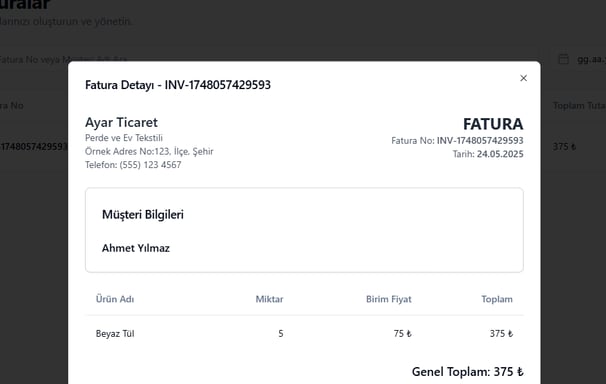
Task: Select the Toplam column header in dialog
Action: 497,299
